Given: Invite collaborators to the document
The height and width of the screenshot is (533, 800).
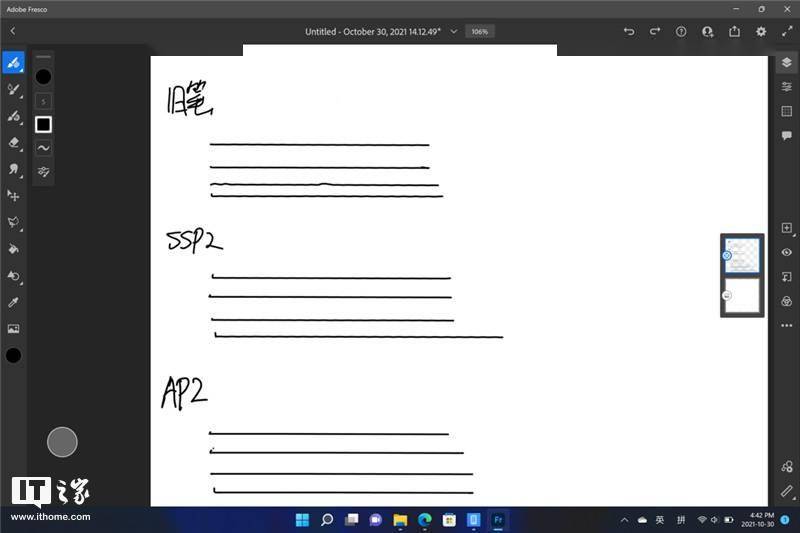Looking at the screenshot, I should [x=708, y=32].
